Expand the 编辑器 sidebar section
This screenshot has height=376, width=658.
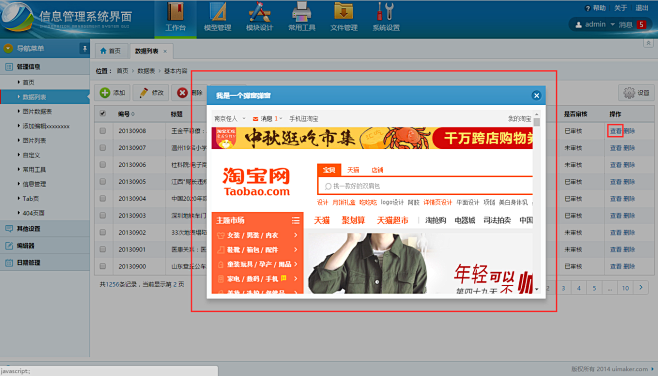45,245
